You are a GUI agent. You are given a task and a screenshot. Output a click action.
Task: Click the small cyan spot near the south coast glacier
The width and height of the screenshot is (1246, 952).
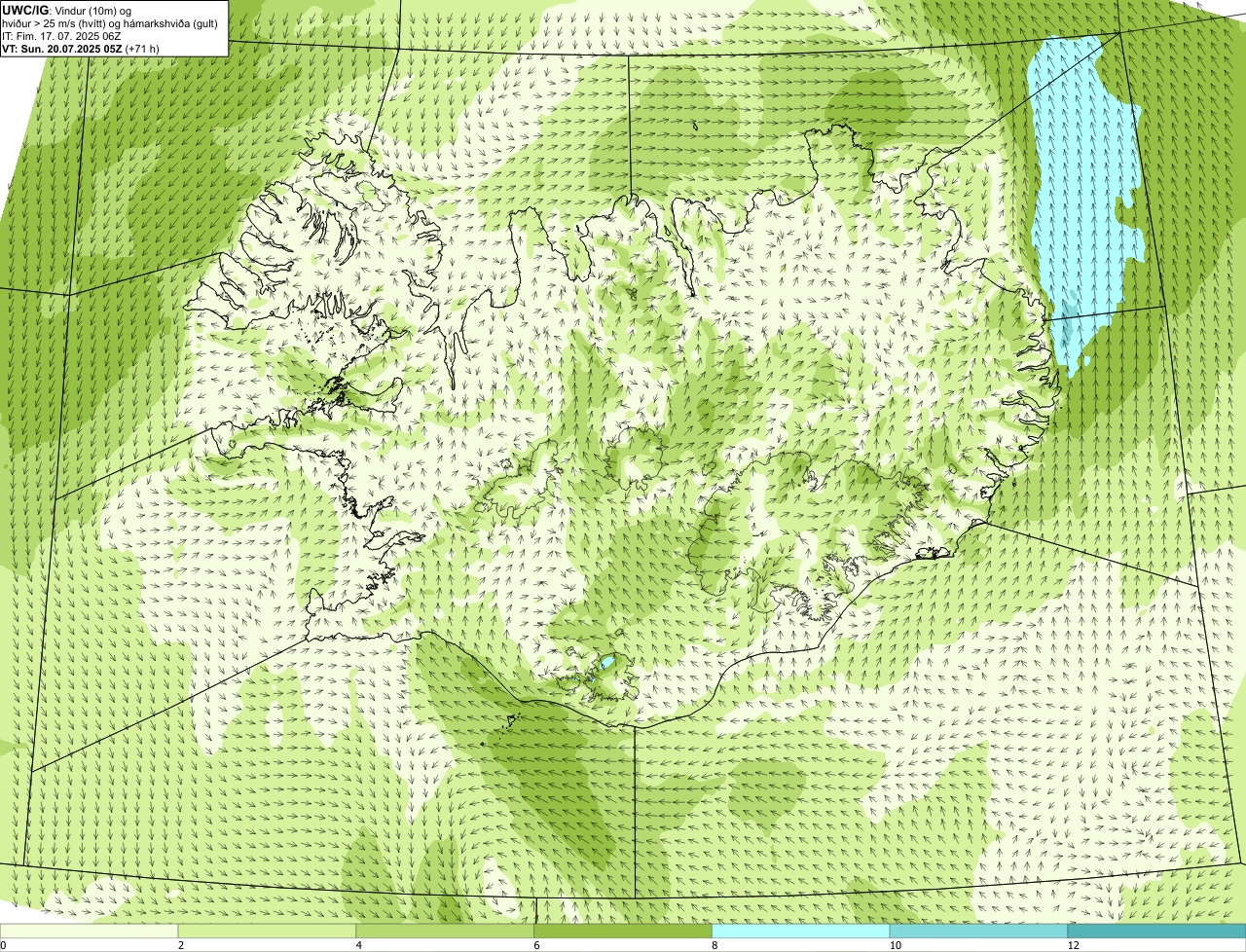tap(605, 664)
